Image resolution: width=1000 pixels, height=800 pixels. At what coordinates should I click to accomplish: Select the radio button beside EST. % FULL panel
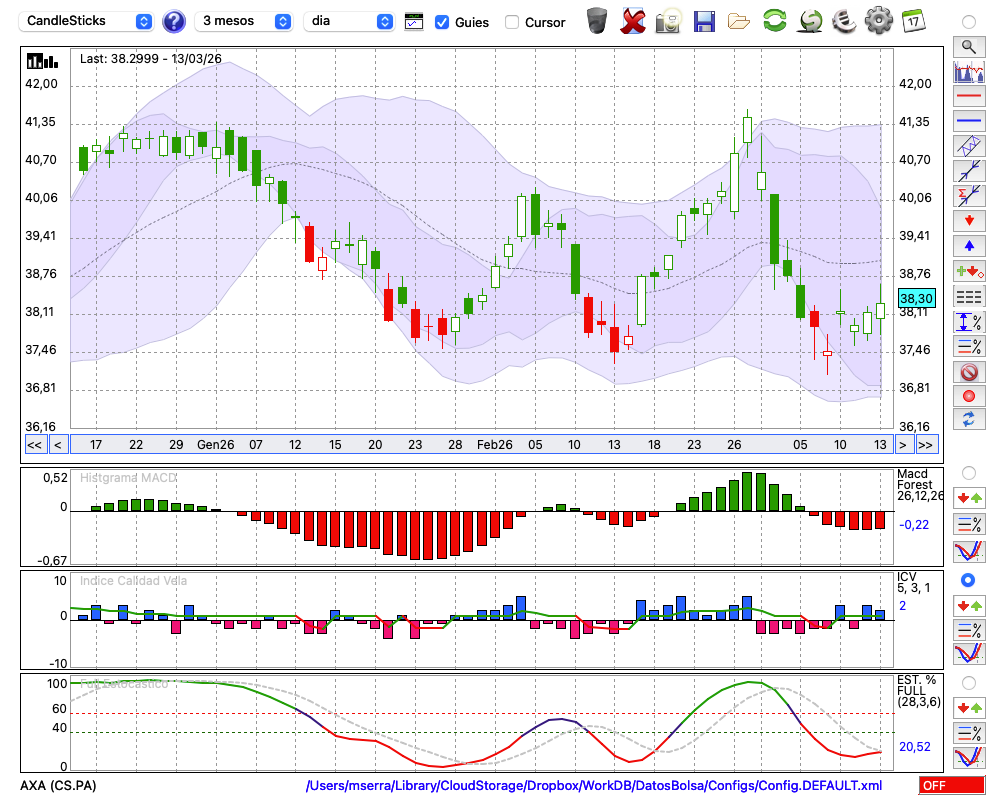(968, 682)
